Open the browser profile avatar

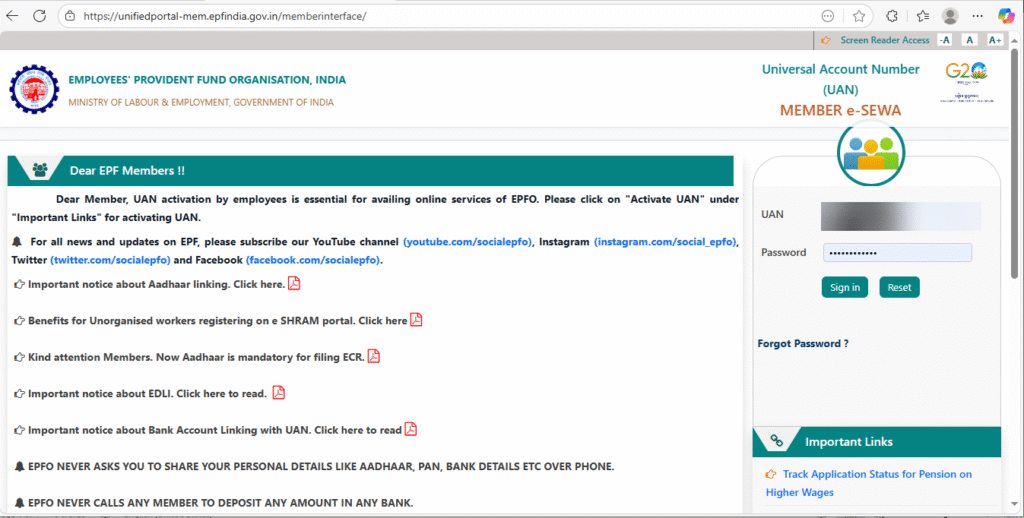(950, 16)
